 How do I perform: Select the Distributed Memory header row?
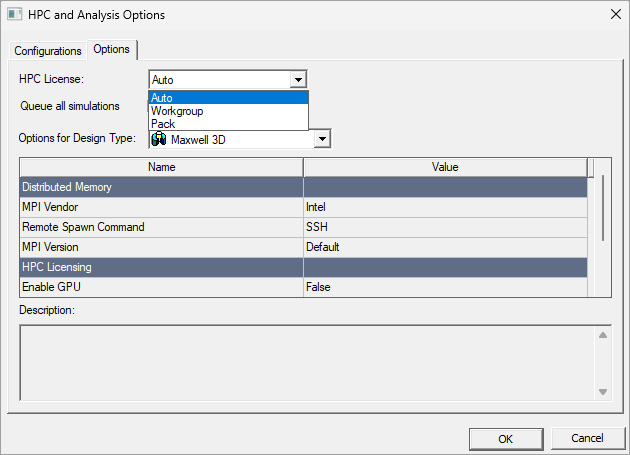pos(303,187)
